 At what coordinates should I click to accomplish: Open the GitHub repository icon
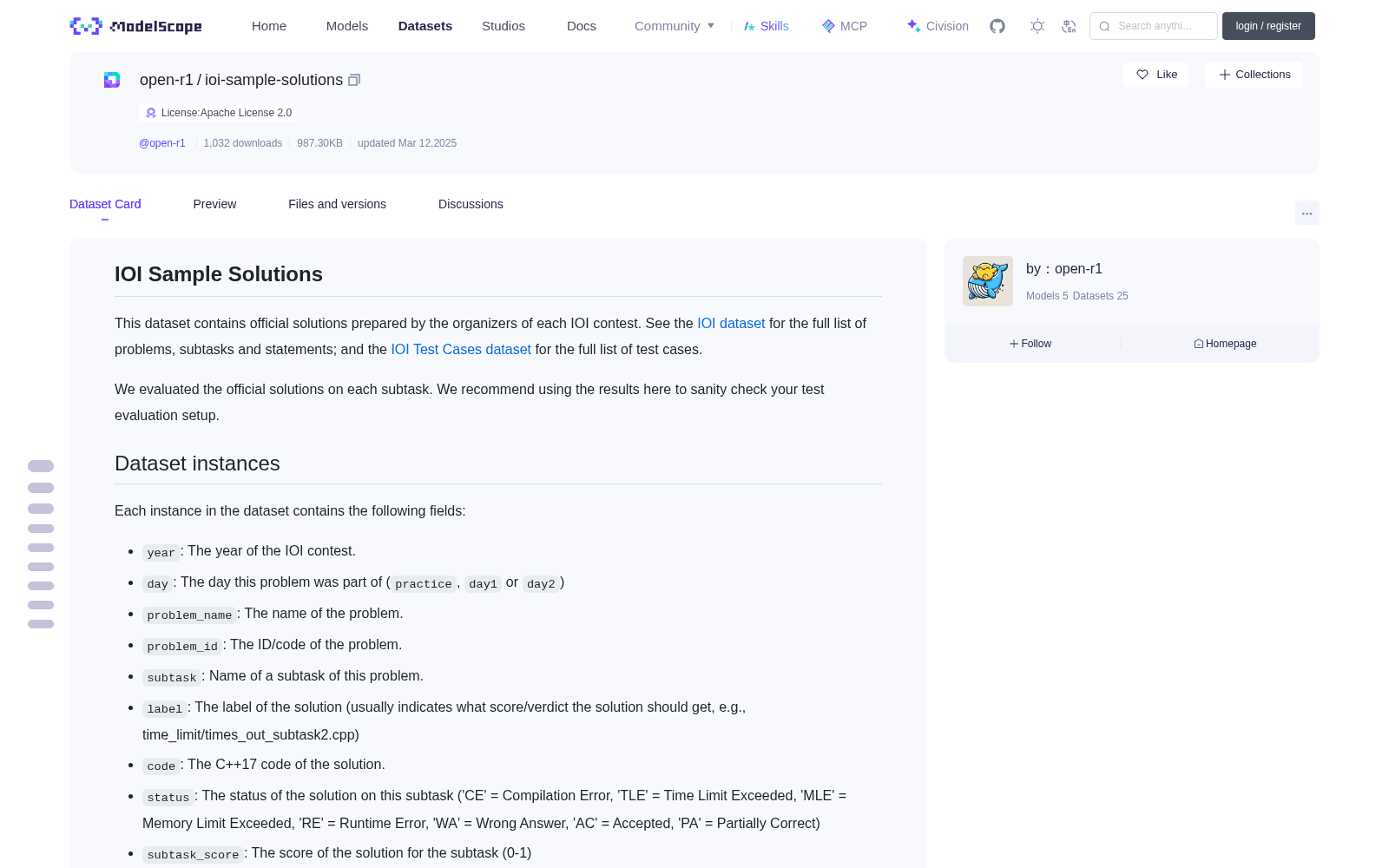tap(997, 26)
